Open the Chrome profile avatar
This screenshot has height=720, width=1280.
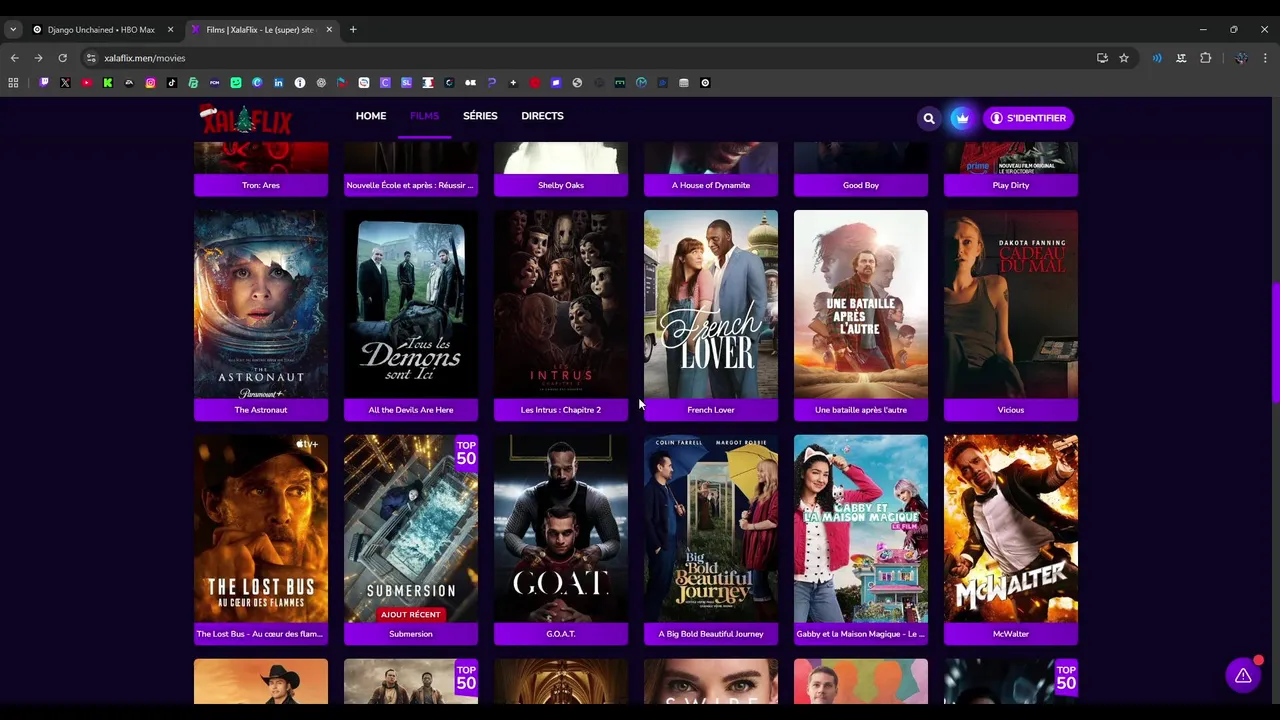(1241, 58)
